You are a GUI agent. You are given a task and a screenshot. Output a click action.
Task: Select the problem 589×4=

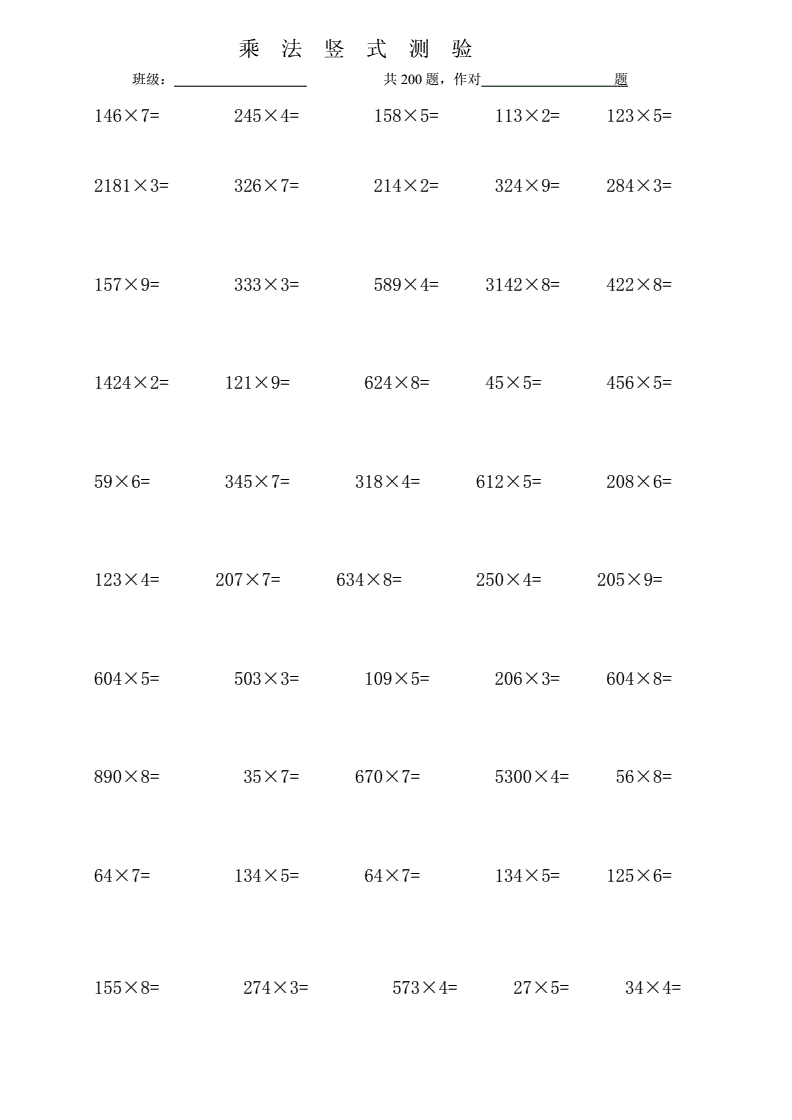406,285
